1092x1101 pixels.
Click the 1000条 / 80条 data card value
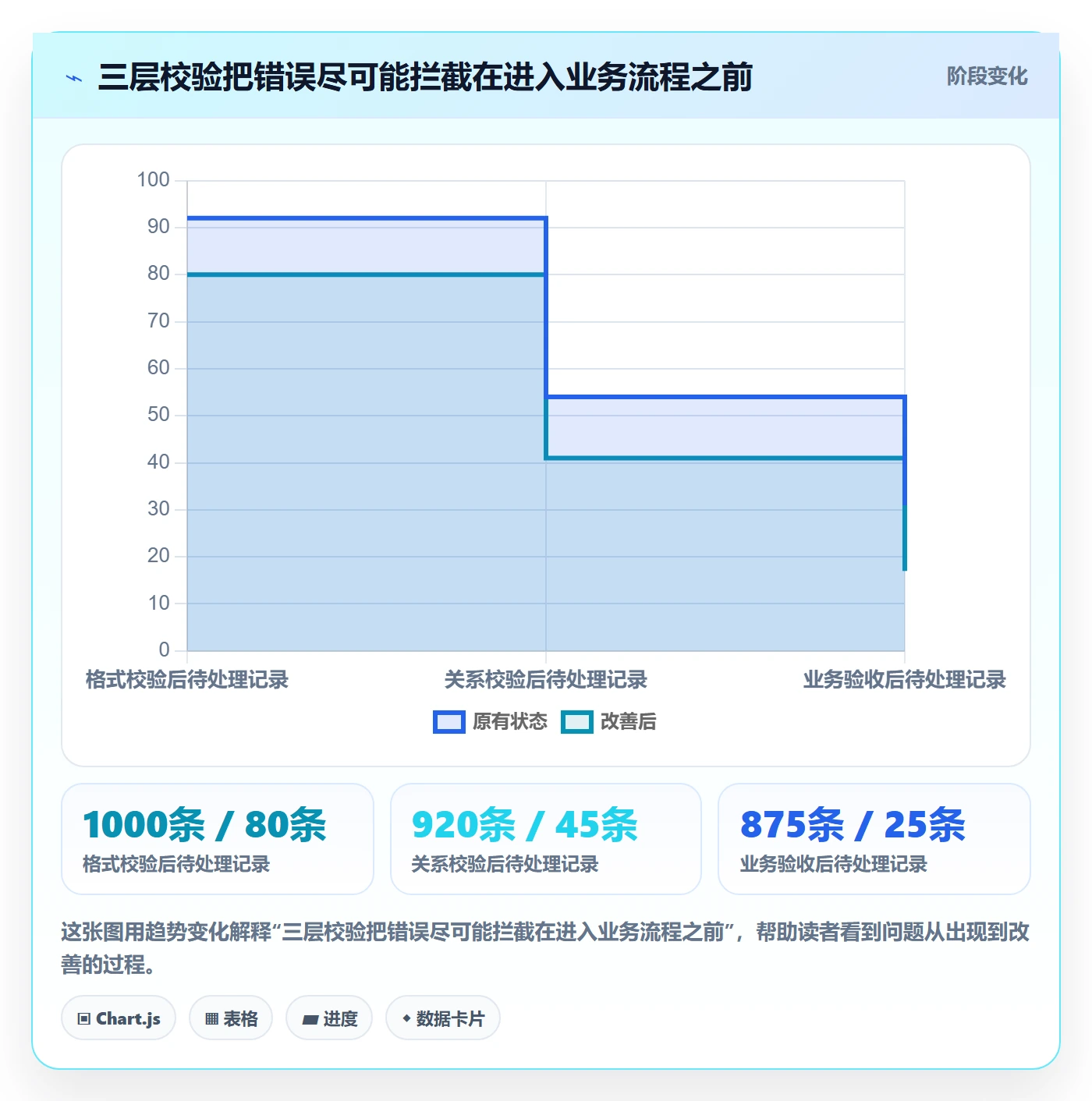pyautogui.click(x=204, y=825)
